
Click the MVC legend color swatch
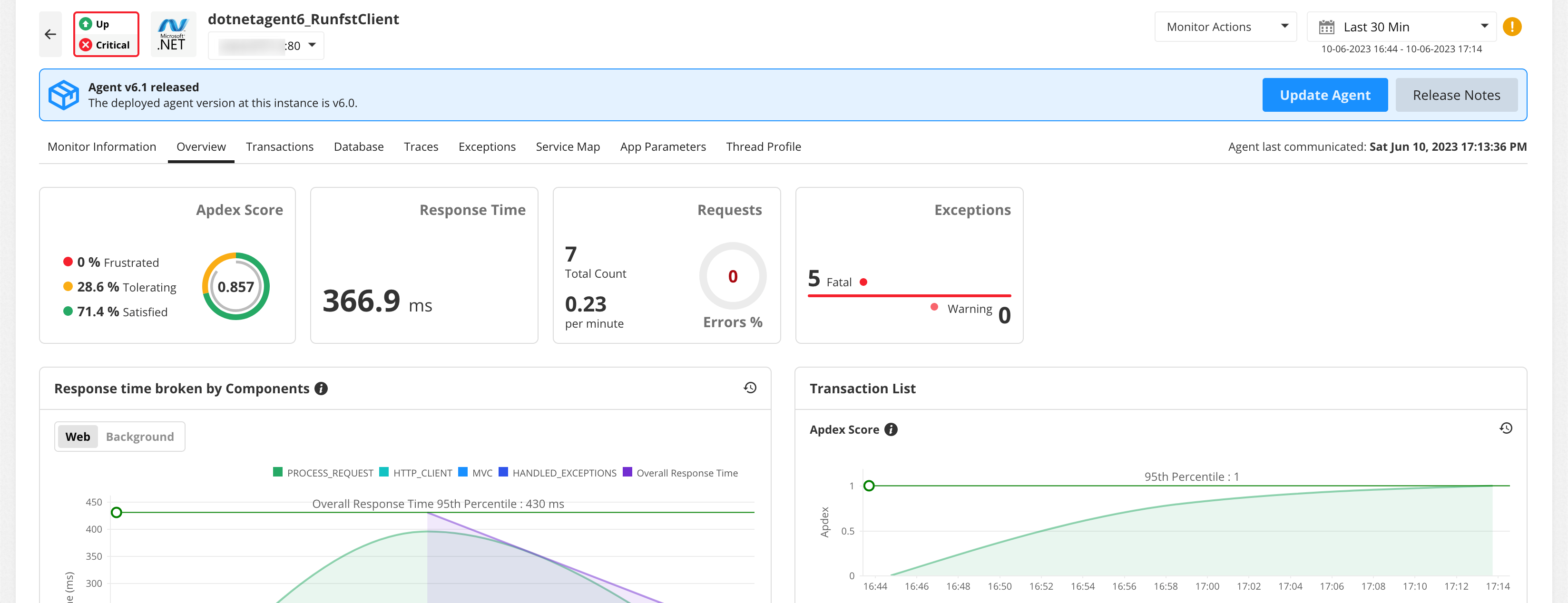pyautogui.click(x=463, y=472)
